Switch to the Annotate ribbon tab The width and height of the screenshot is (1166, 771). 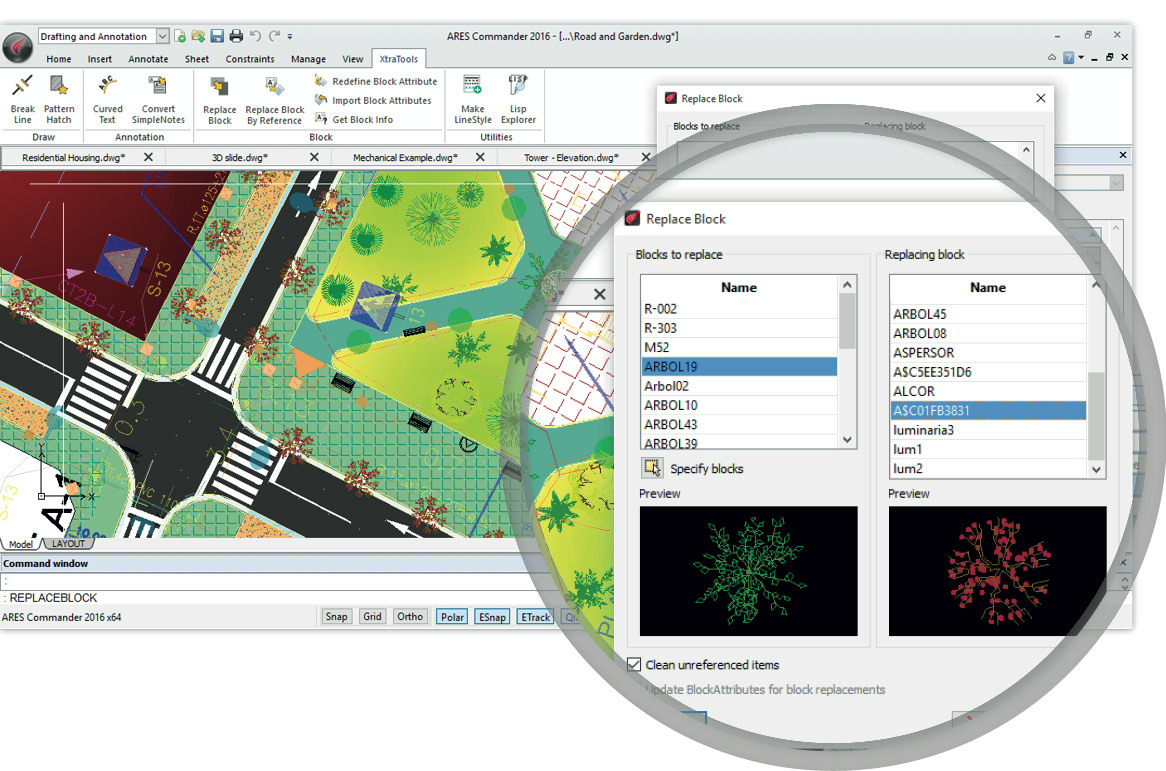click(x=148, y=59)
